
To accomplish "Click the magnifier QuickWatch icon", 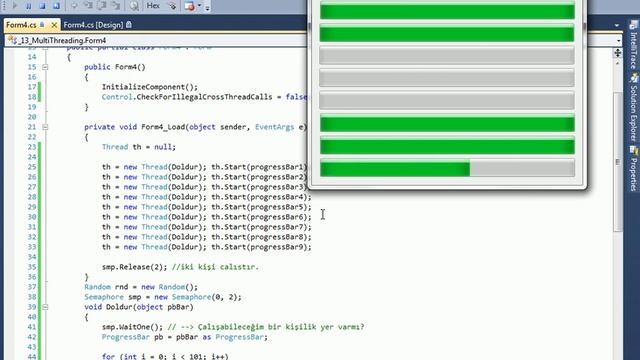I will point(134,6).
